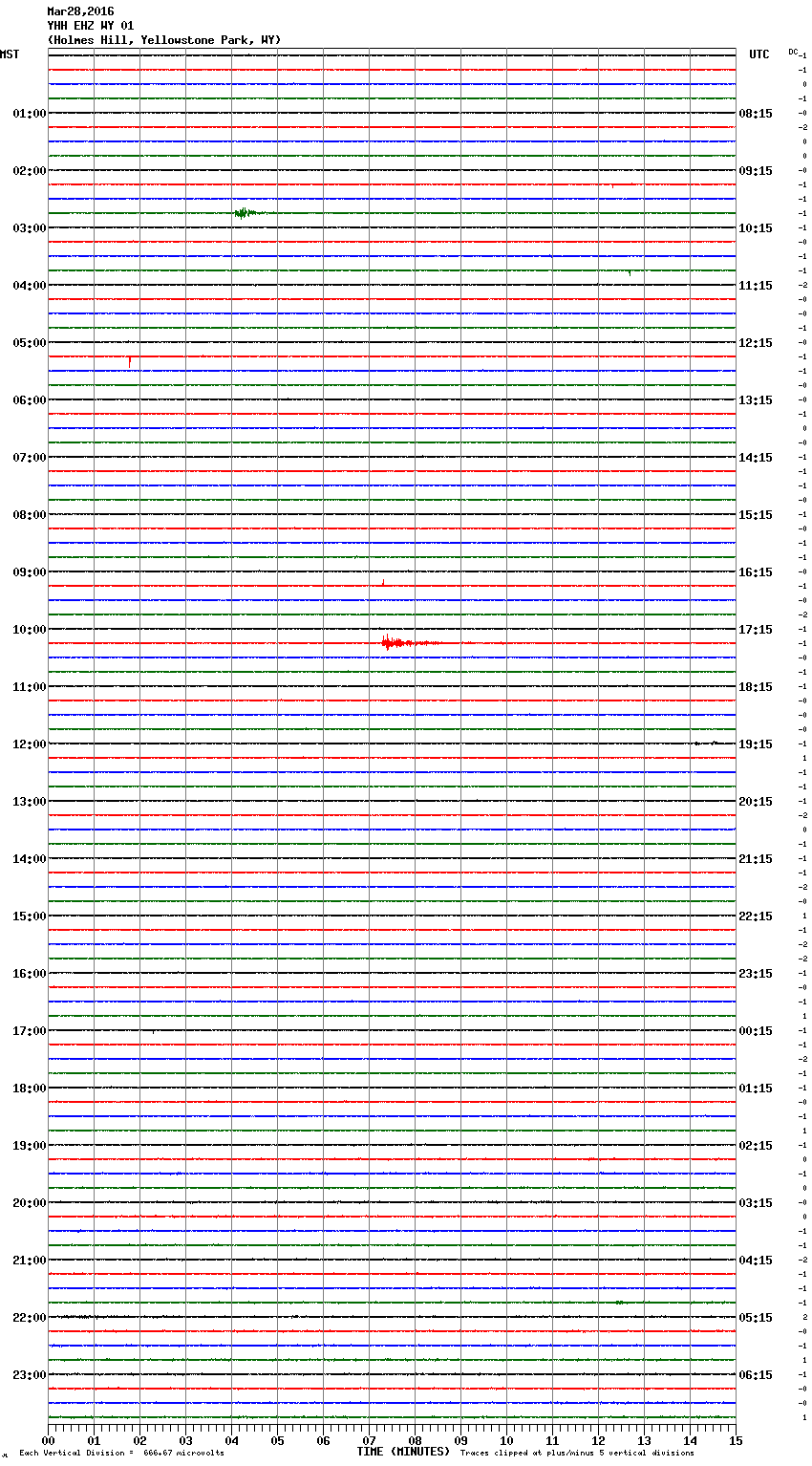The image size is (812, 1466).
Task: Click the 15 minute mark on the x-axis
Action: (x=735, y=1440)
